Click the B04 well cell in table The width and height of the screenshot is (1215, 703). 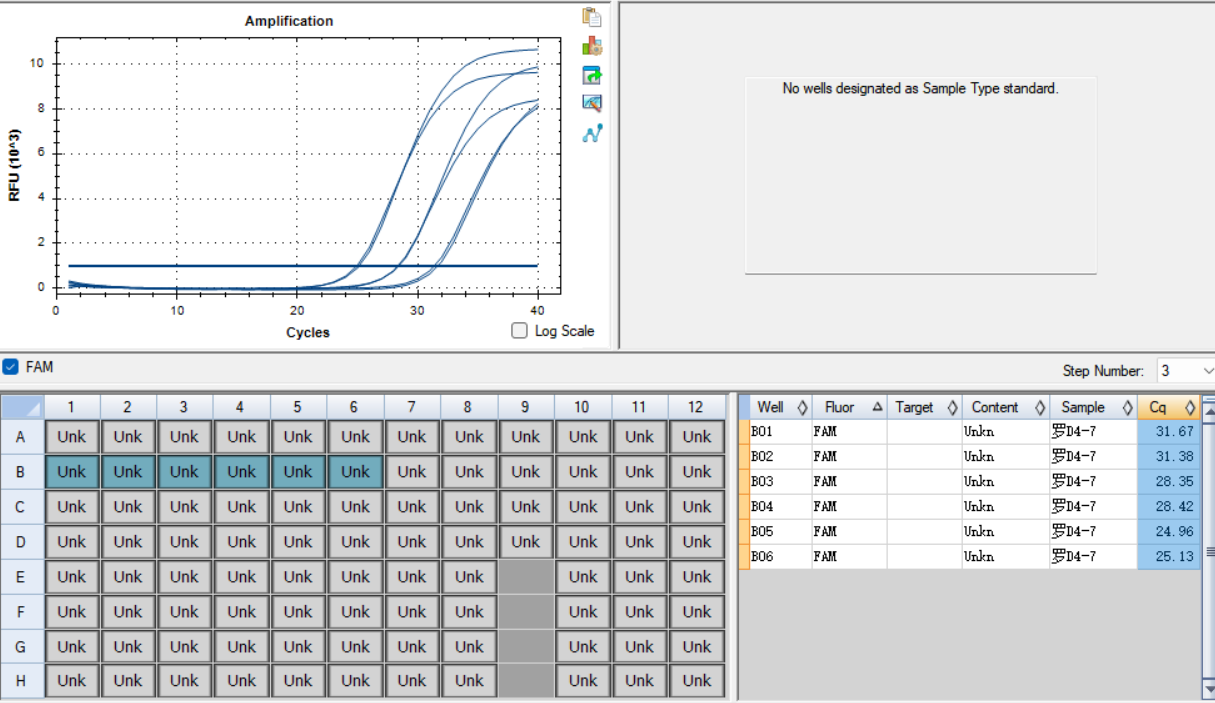point(781,507)
